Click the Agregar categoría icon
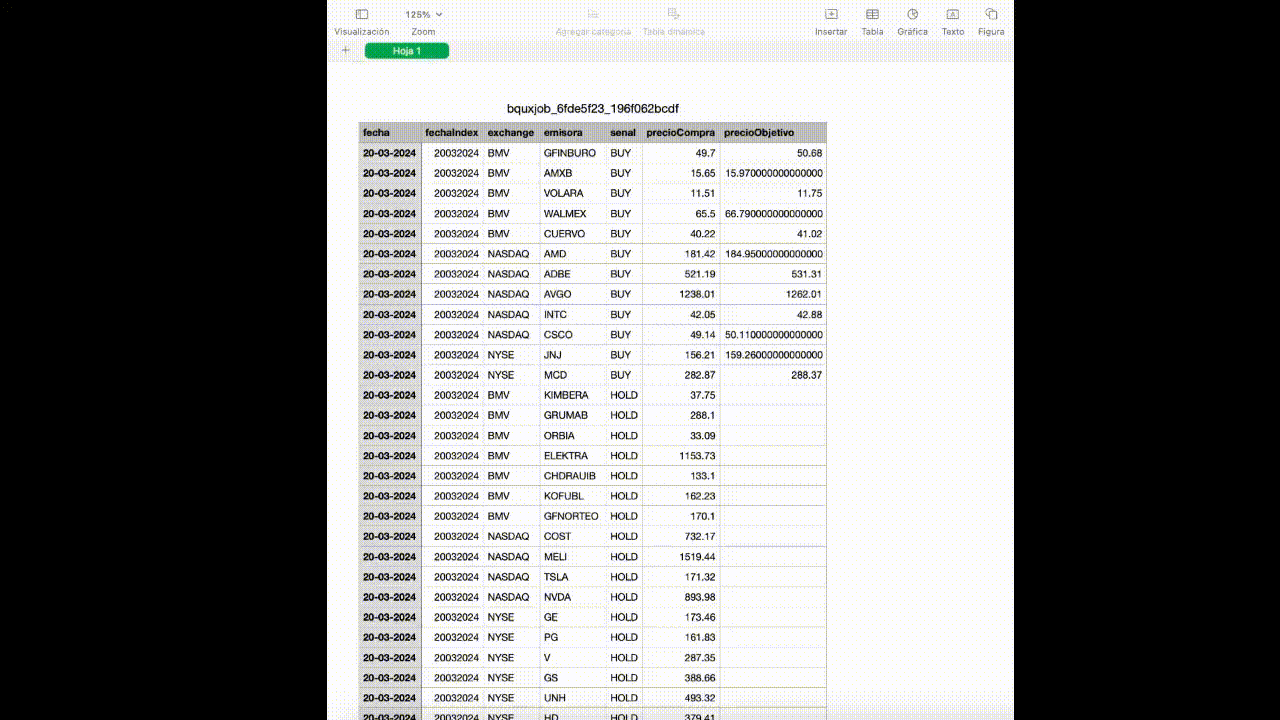The height and width of the screenshot is (720, 1280). click(593, 14)
